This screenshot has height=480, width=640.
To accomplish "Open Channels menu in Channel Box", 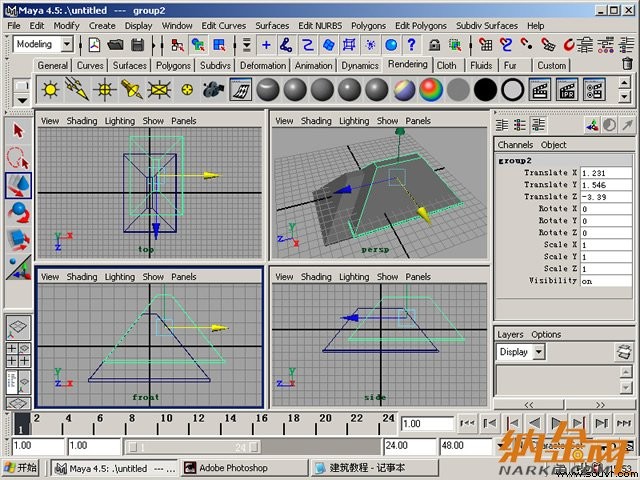I will pyautogui.click(x=515, y=145).
